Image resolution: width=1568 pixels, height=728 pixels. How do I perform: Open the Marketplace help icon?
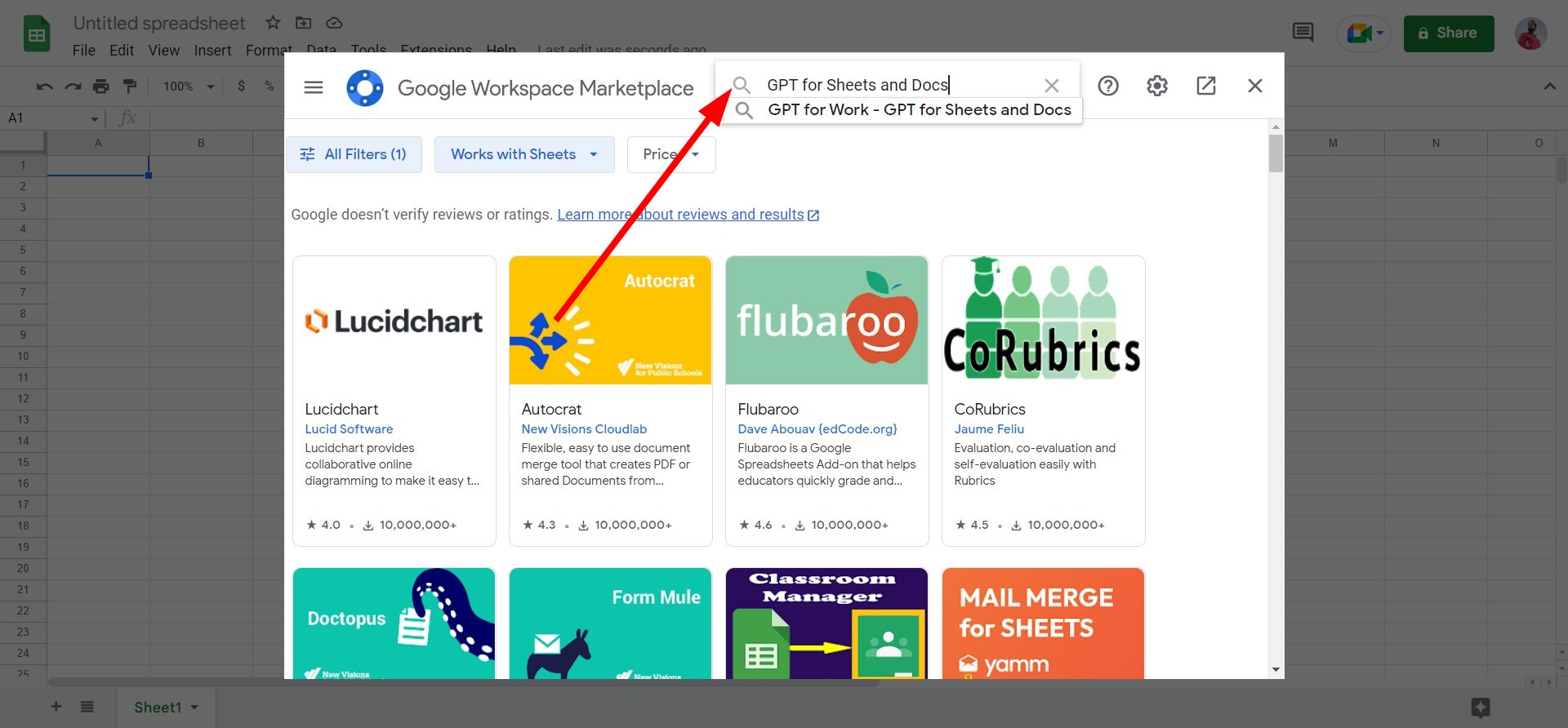click(x=1108, y=86)
